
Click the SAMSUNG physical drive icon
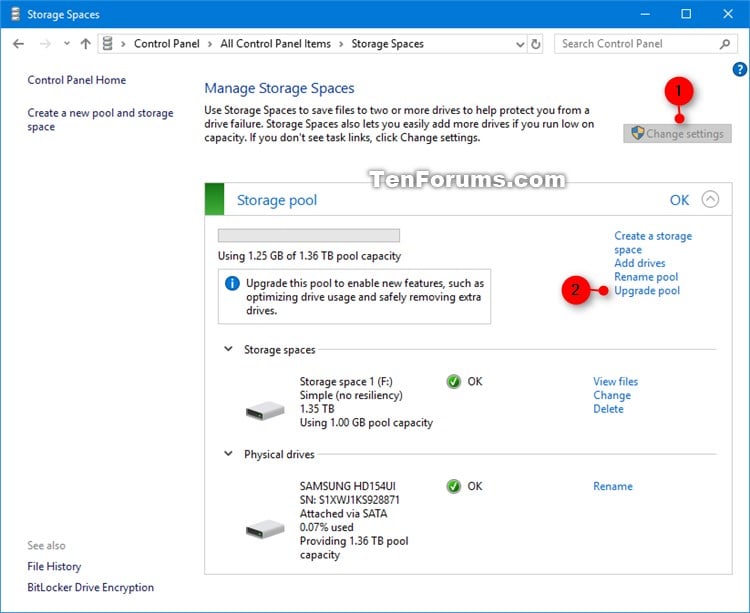tap(265, 529)
